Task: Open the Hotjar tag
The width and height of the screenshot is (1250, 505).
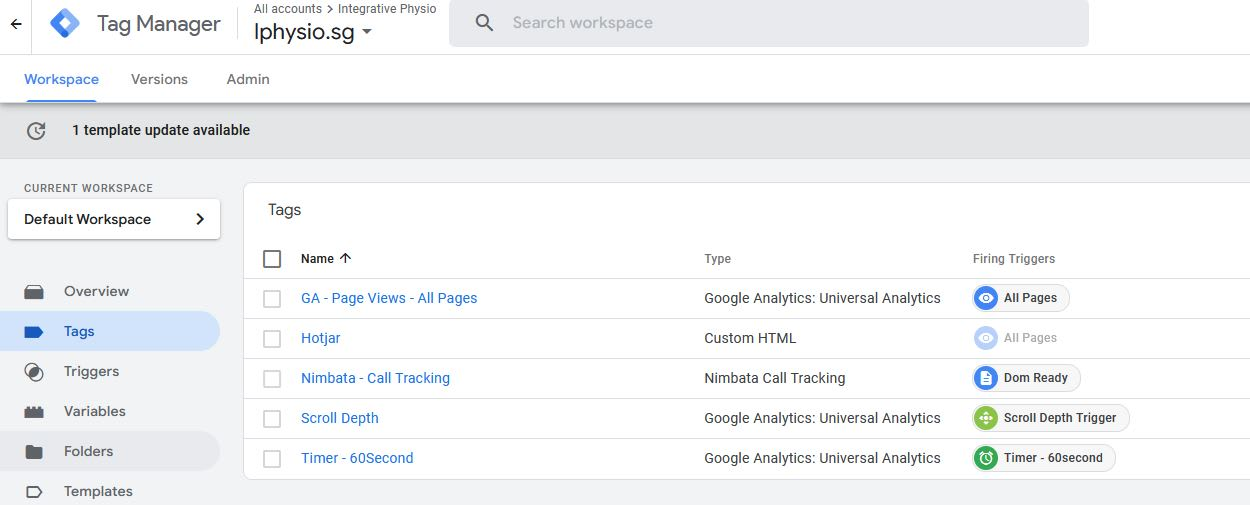Action: click(x=321, y=338)
